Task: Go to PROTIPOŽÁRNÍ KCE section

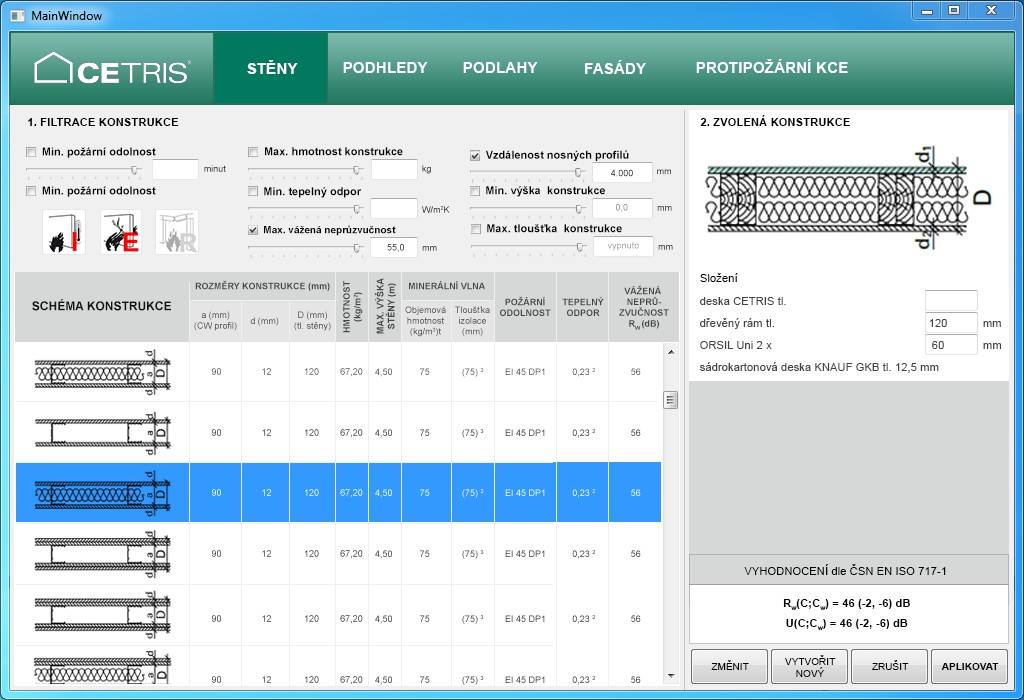Action: pos(771,68)
